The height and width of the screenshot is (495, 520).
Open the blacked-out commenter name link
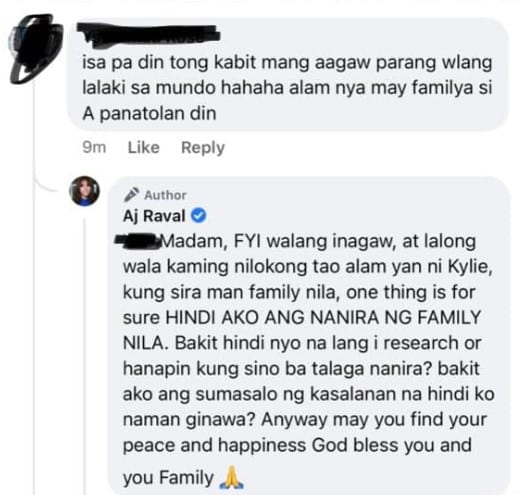(x=148, y=34)
